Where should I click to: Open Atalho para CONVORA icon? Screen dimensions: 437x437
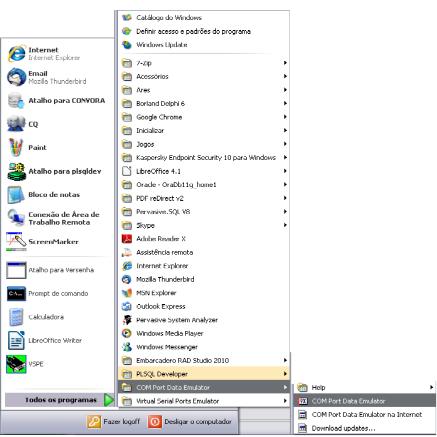tap(16, 101)
